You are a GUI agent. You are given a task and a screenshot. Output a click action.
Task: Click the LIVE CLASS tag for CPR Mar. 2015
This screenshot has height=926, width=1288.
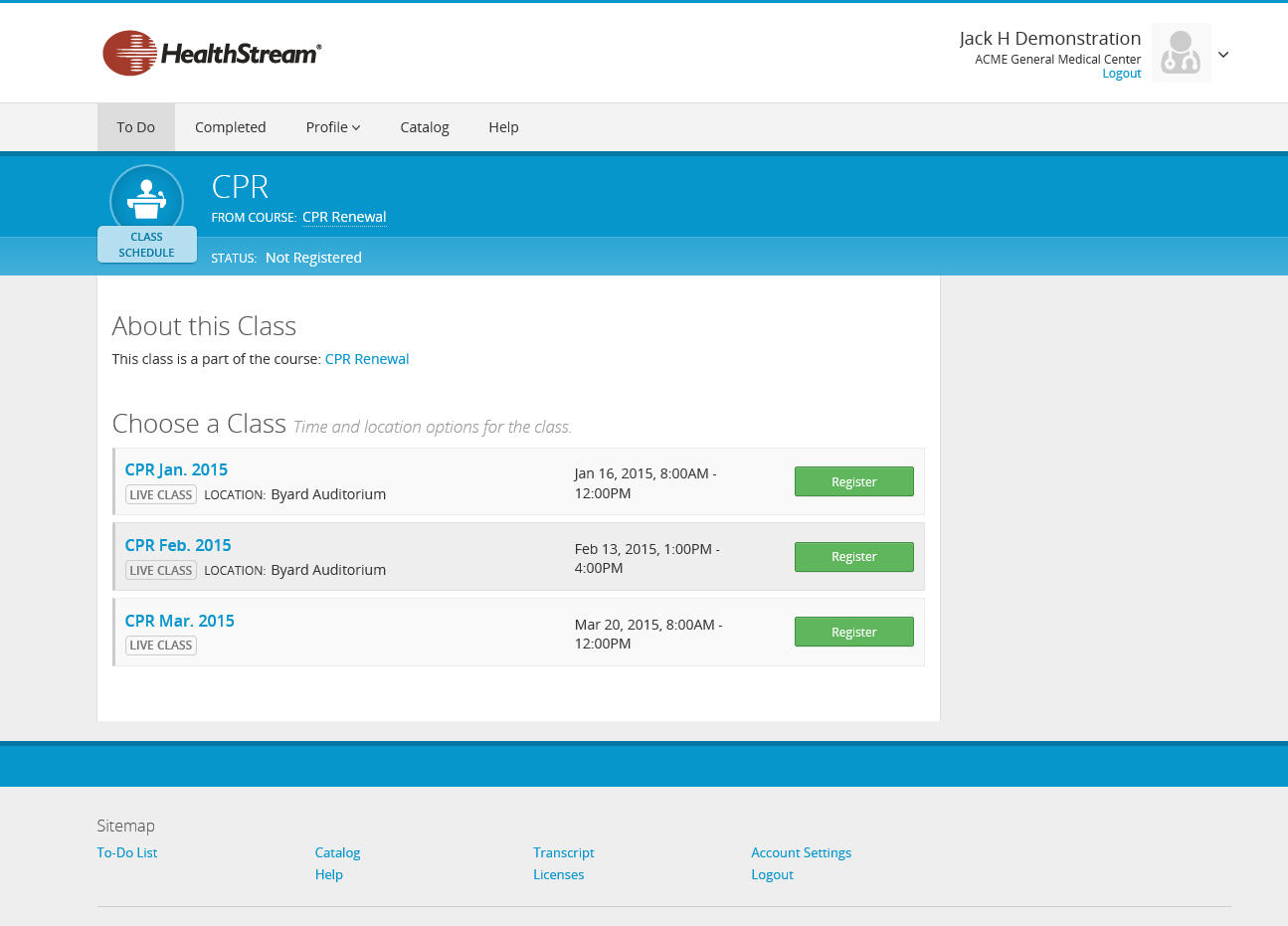tap(161, 646)
